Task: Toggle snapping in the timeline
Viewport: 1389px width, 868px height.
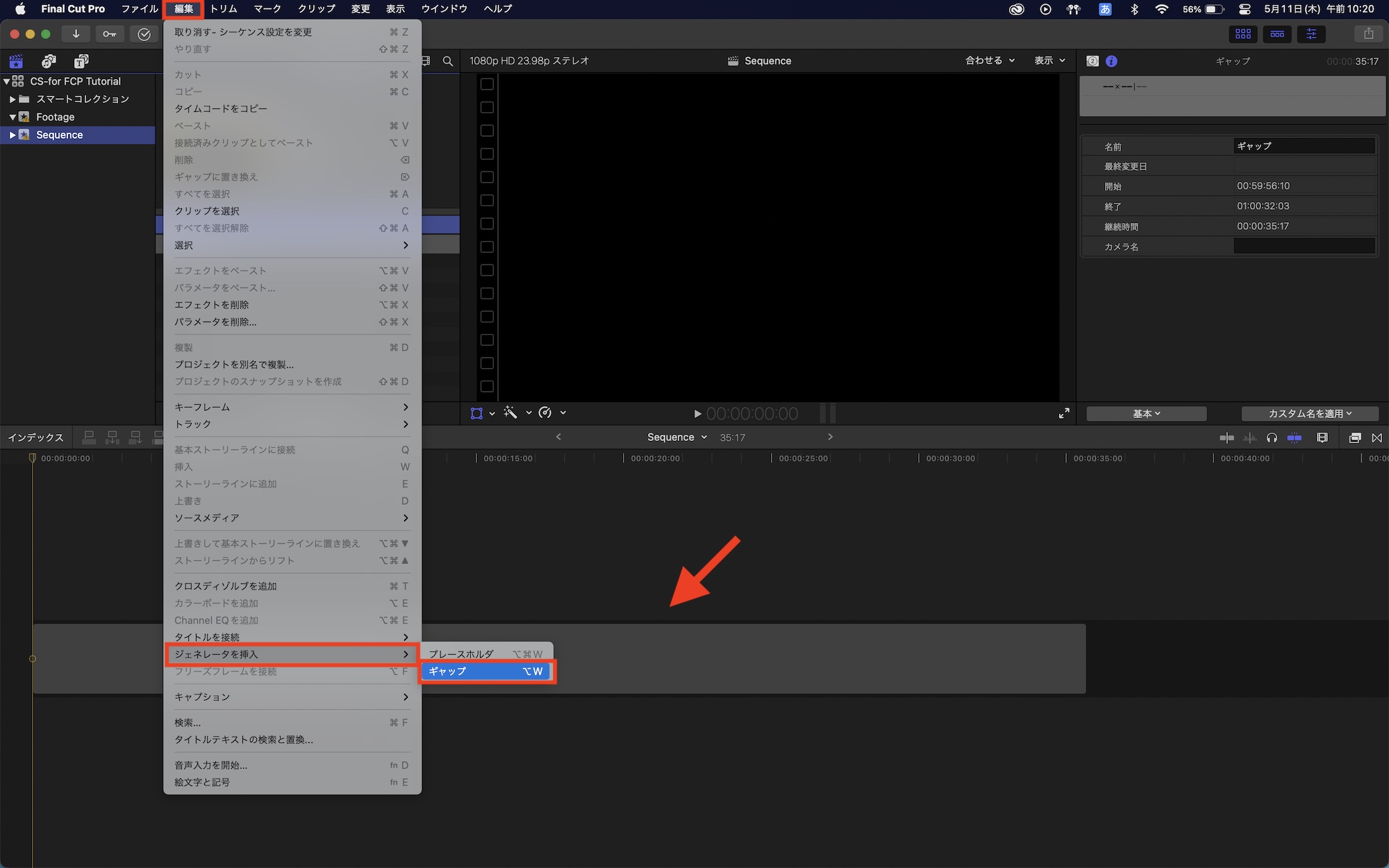Action: (x=1295, y=437)
